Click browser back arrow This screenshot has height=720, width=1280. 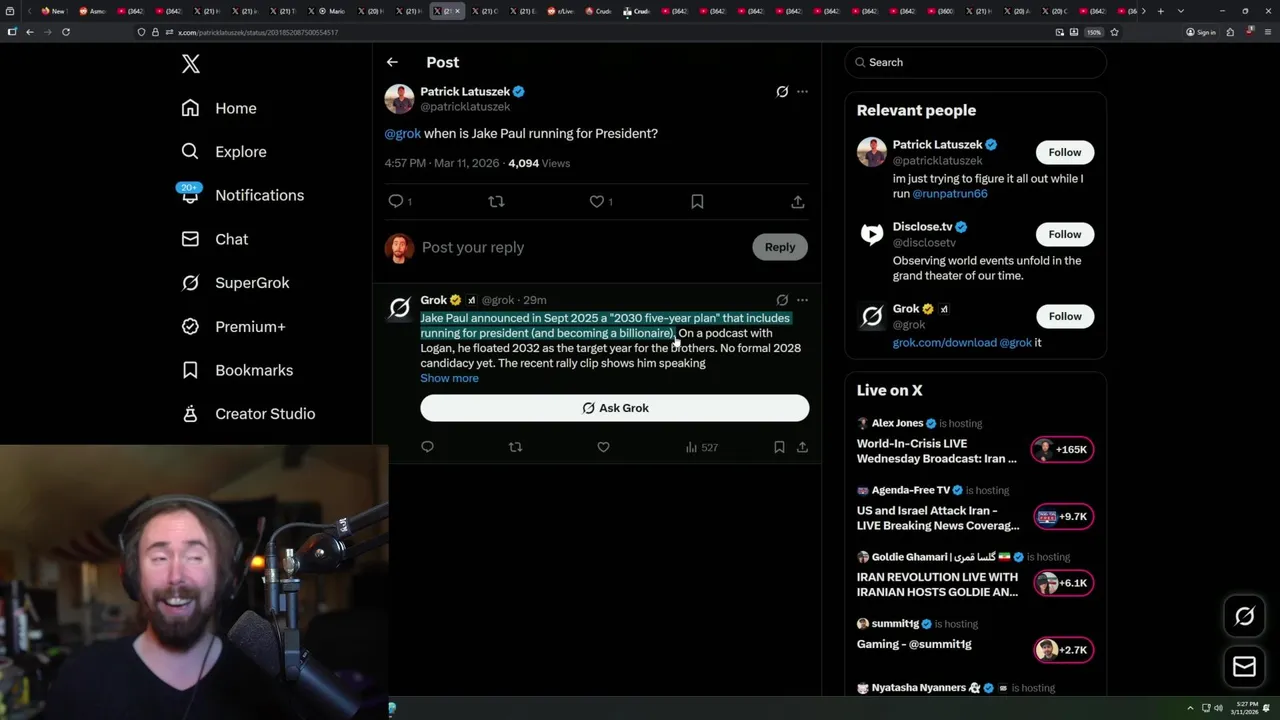29,32
